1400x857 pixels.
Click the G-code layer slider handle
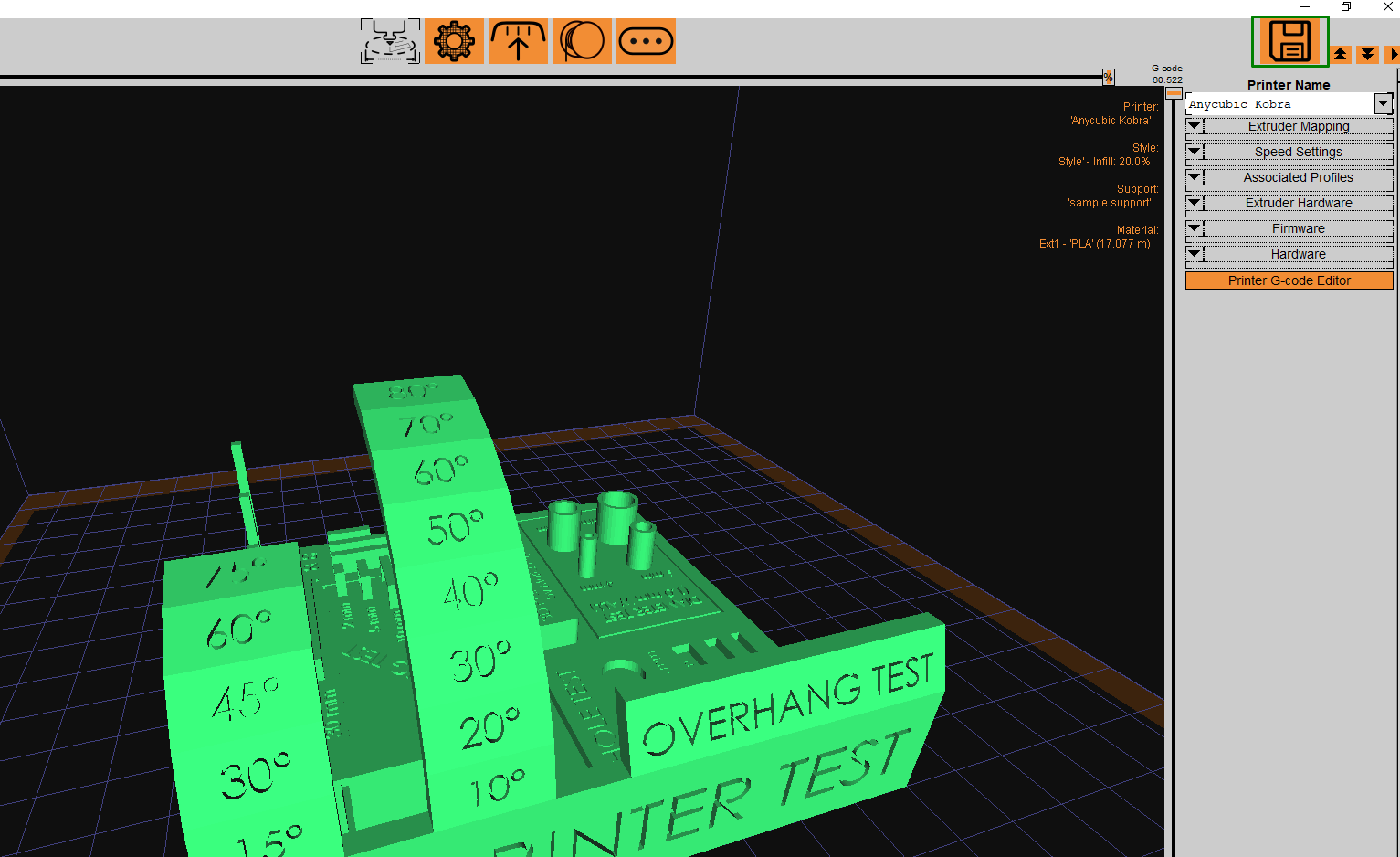coord(1174,93)
